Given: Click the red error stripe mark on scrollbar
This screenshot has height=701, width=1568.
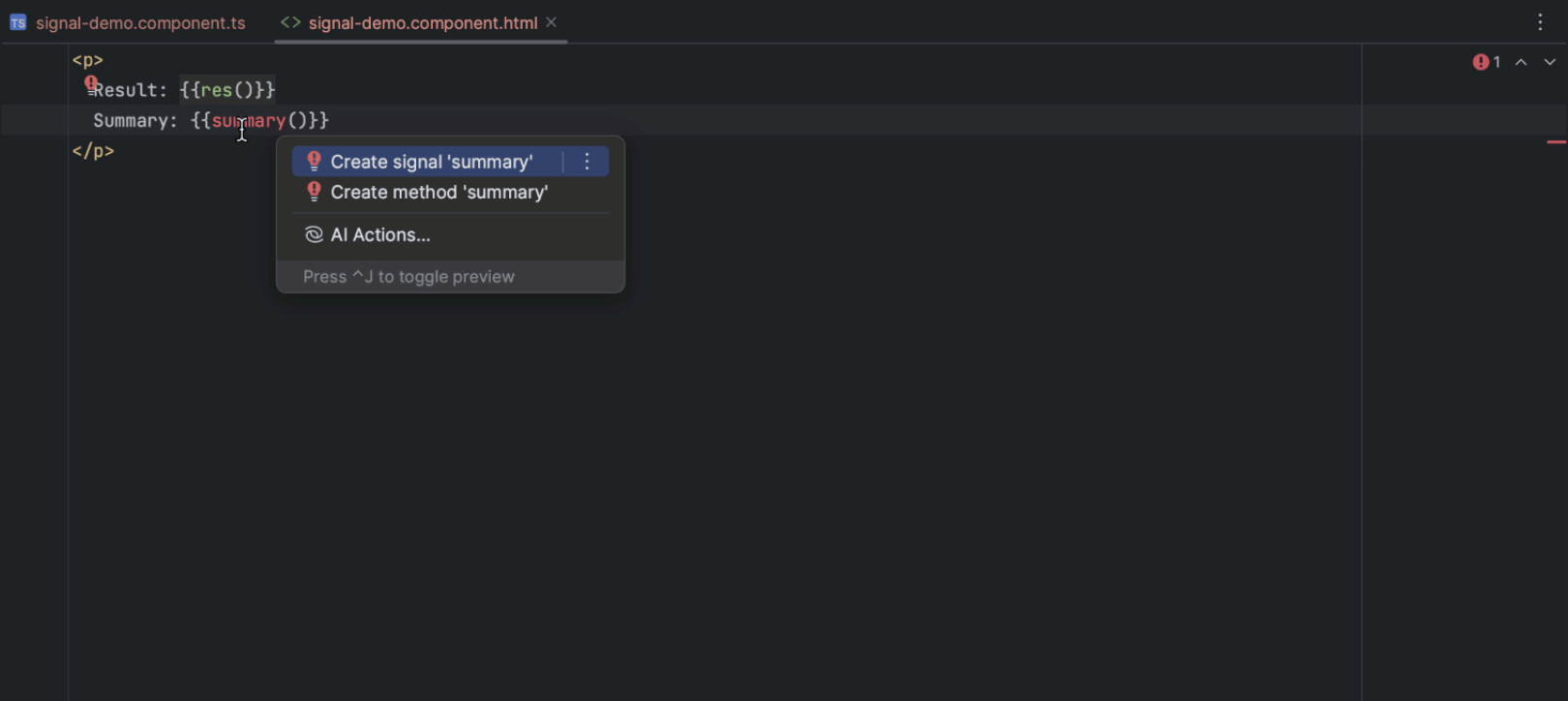Looking at the screenshot, I should coord(1556,142).
